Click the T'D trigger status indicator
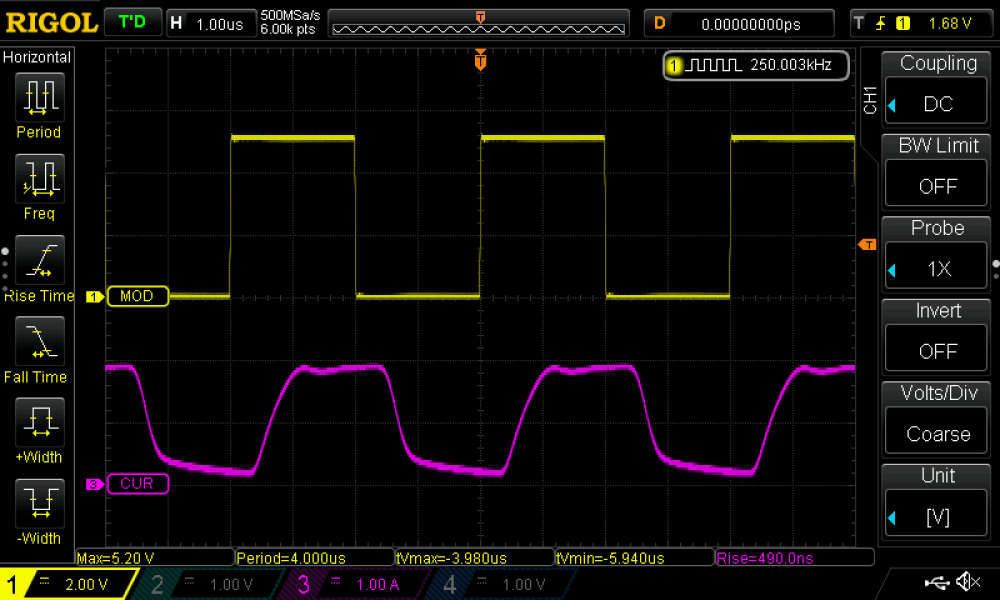This screenshot has height=600, width=1000. pyautogui.click(x=132, y=23)
